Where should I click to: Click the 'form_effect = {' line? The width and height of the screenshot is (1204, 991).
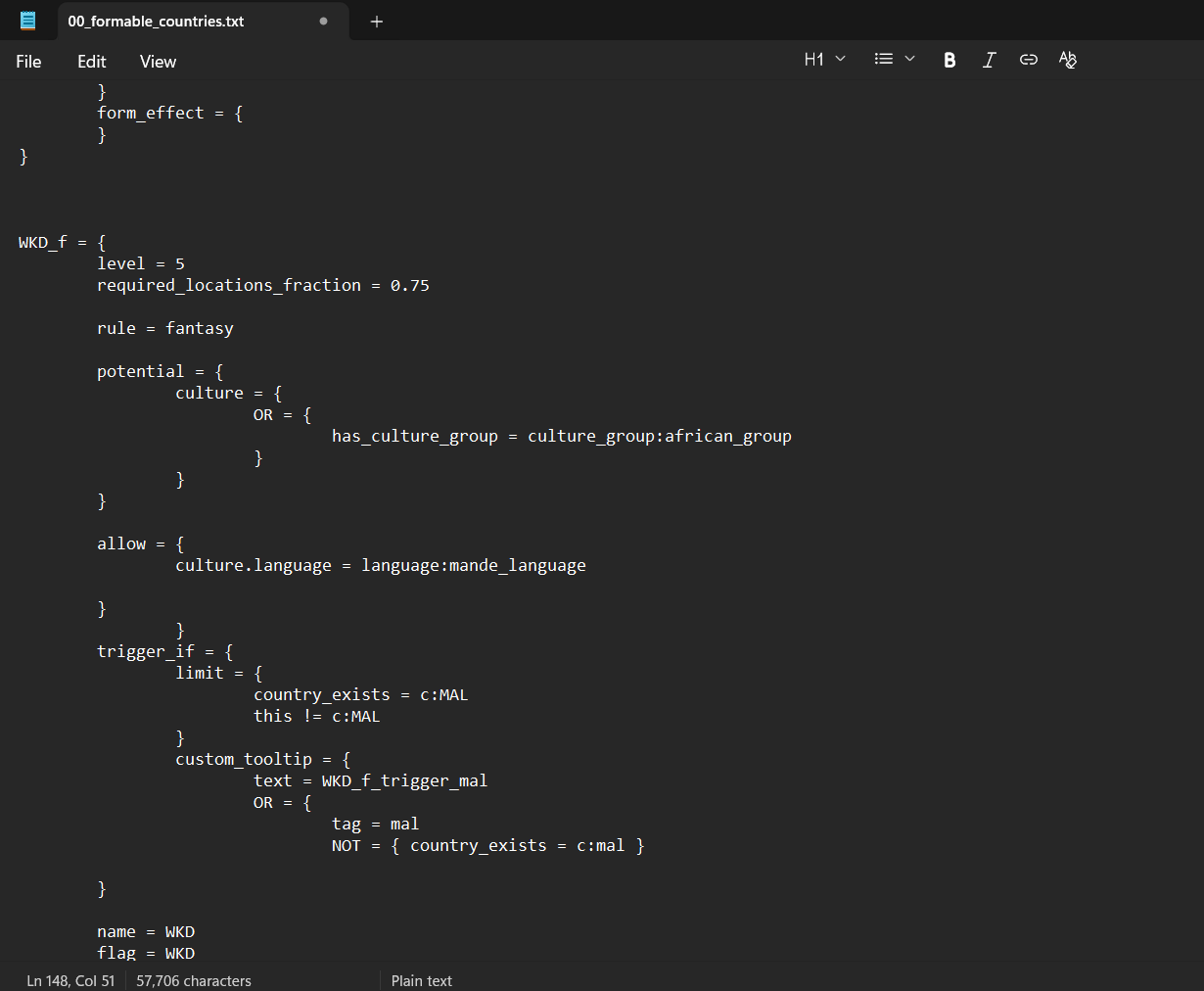pyautogui.click(x=170, y=113)
